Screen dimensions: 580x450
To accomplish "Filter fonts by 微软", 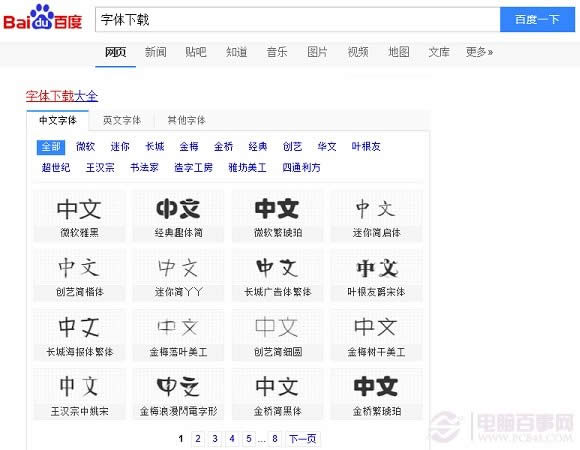I will (85, 147).
